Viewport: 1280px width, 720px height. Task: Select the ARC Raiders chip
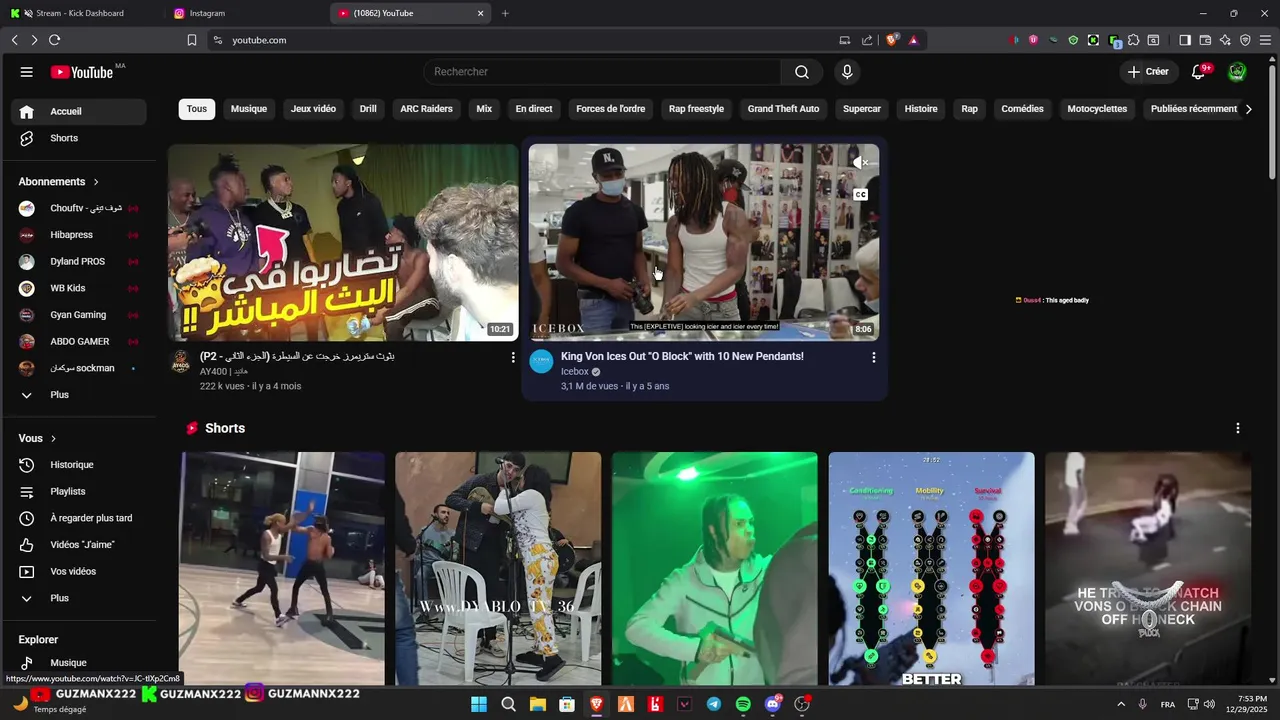426,109
